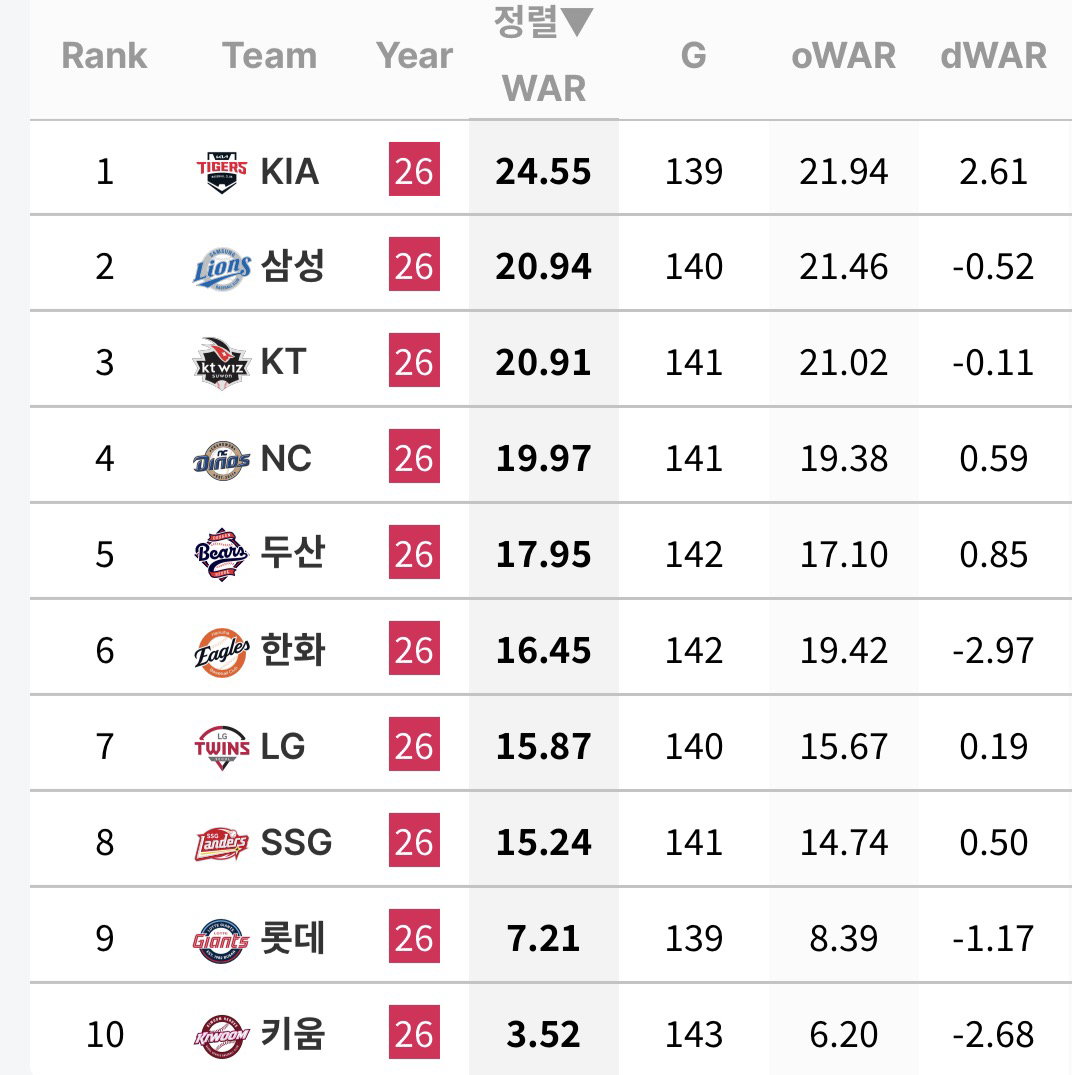Click the Rank column header
Screen dimensions: 1072x1075
click(x=104, y=56)
